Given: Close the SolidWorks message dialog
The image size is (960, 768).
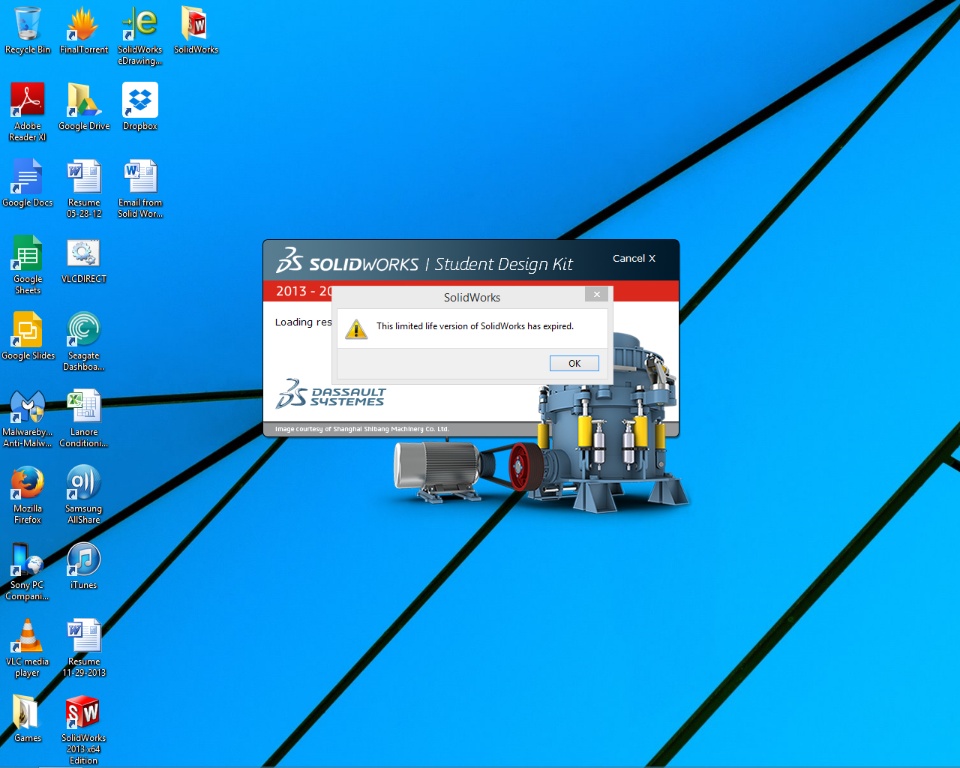Looking at the screenshot, I should coord(596,294).
